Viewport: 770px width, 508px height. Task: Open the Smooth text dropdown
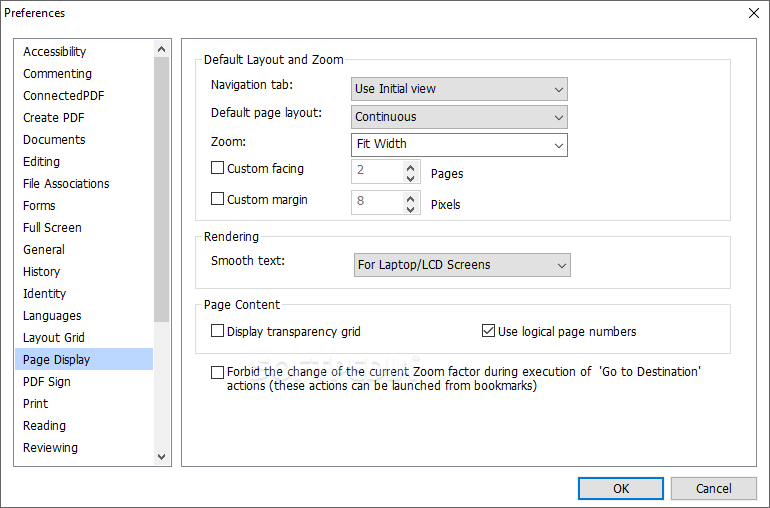pos(462,265)
